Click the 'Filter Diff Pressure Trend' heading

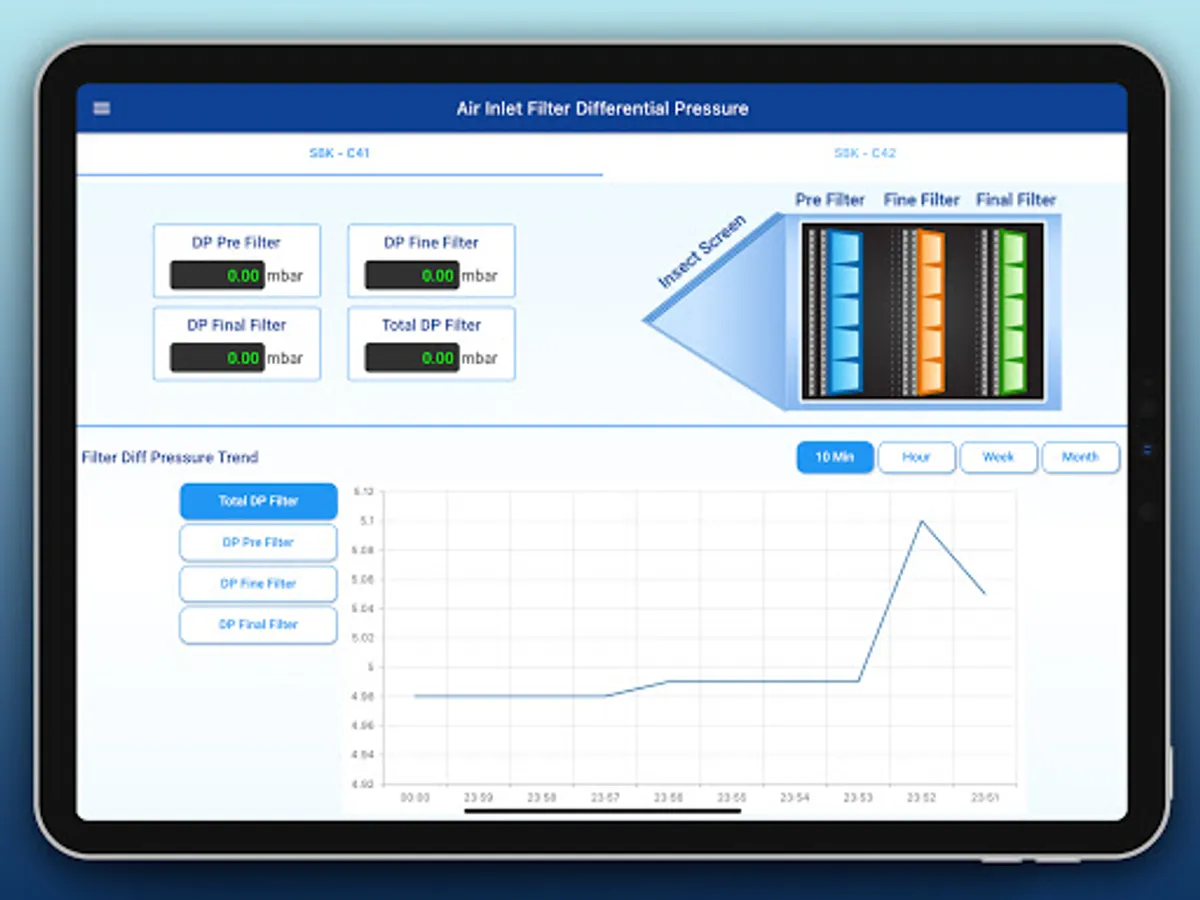click(170, 457)
